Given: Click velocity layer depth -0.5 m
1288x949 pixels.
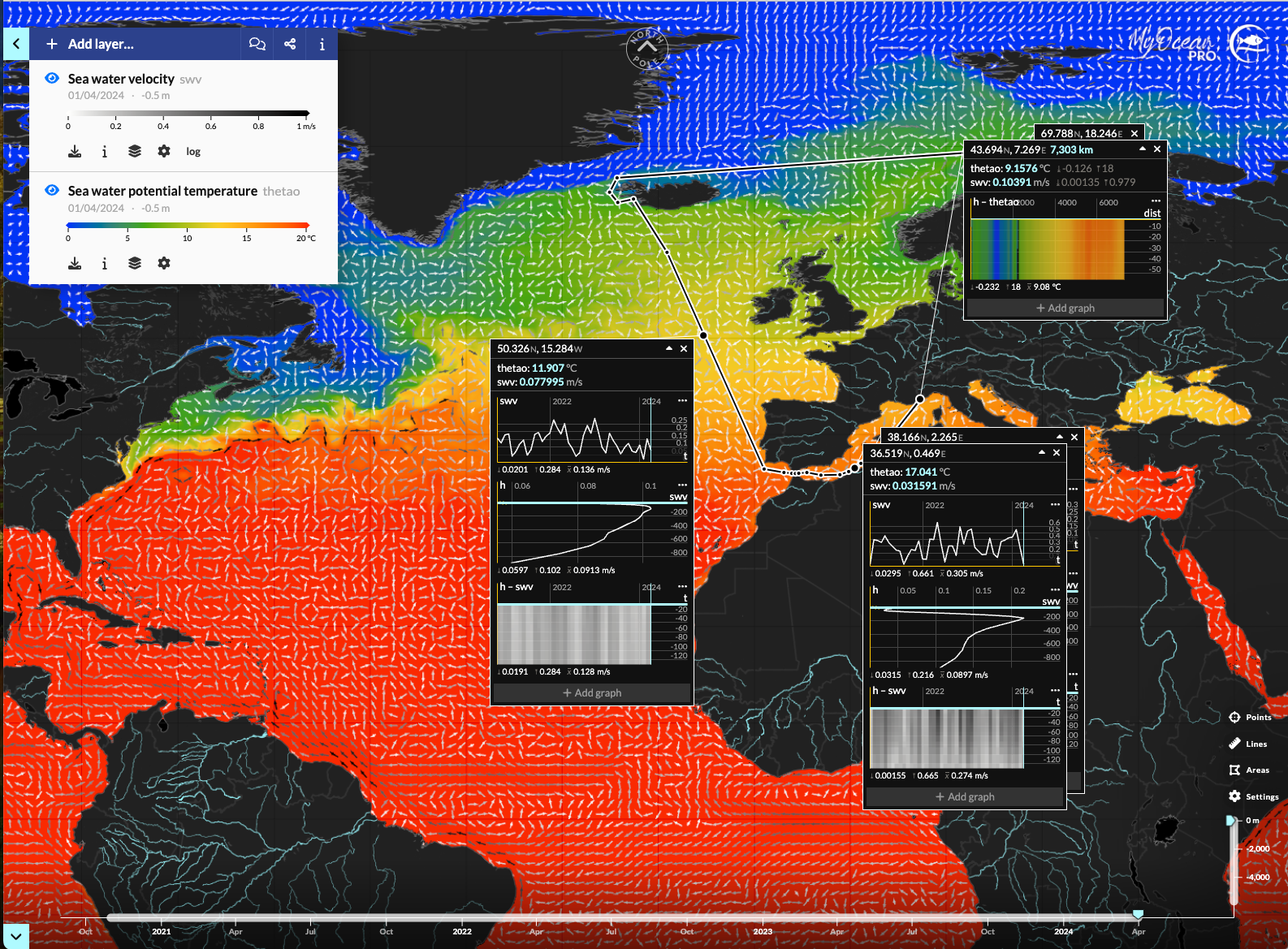Looking at the screenshot, I should tap(155, 95).
